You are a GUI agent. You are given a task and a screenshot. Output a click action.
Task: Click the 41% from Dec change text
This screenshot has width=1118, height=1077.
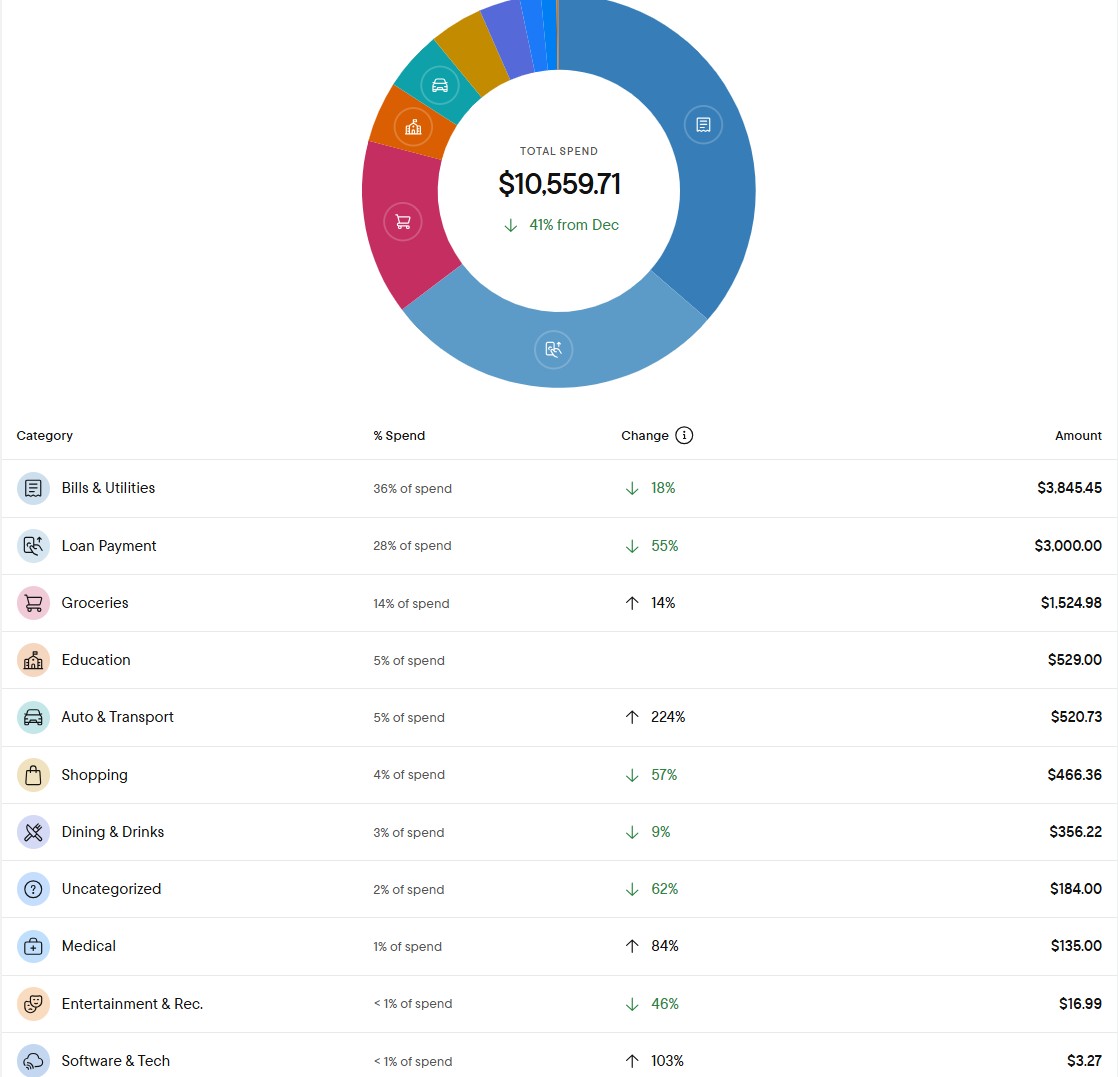[x=573, y=225]
